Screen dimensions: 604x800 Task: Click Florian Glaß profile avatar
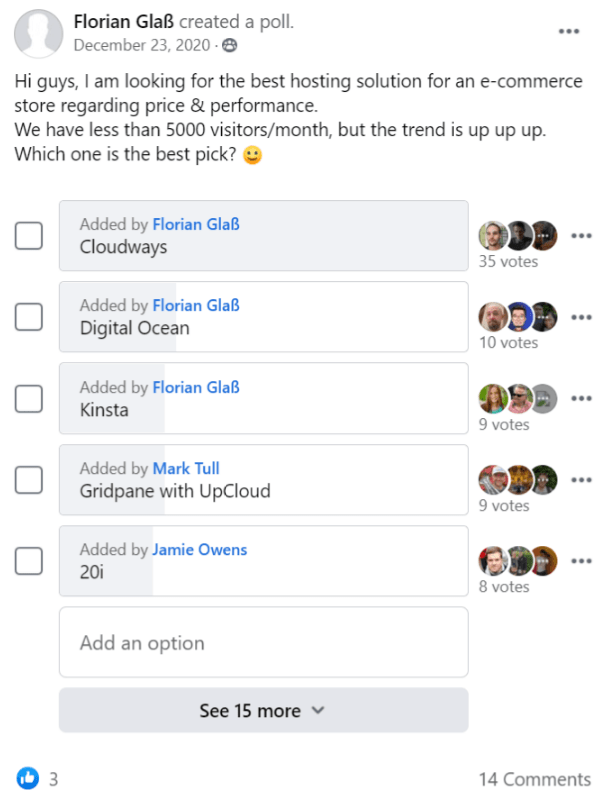coord(38,33)
